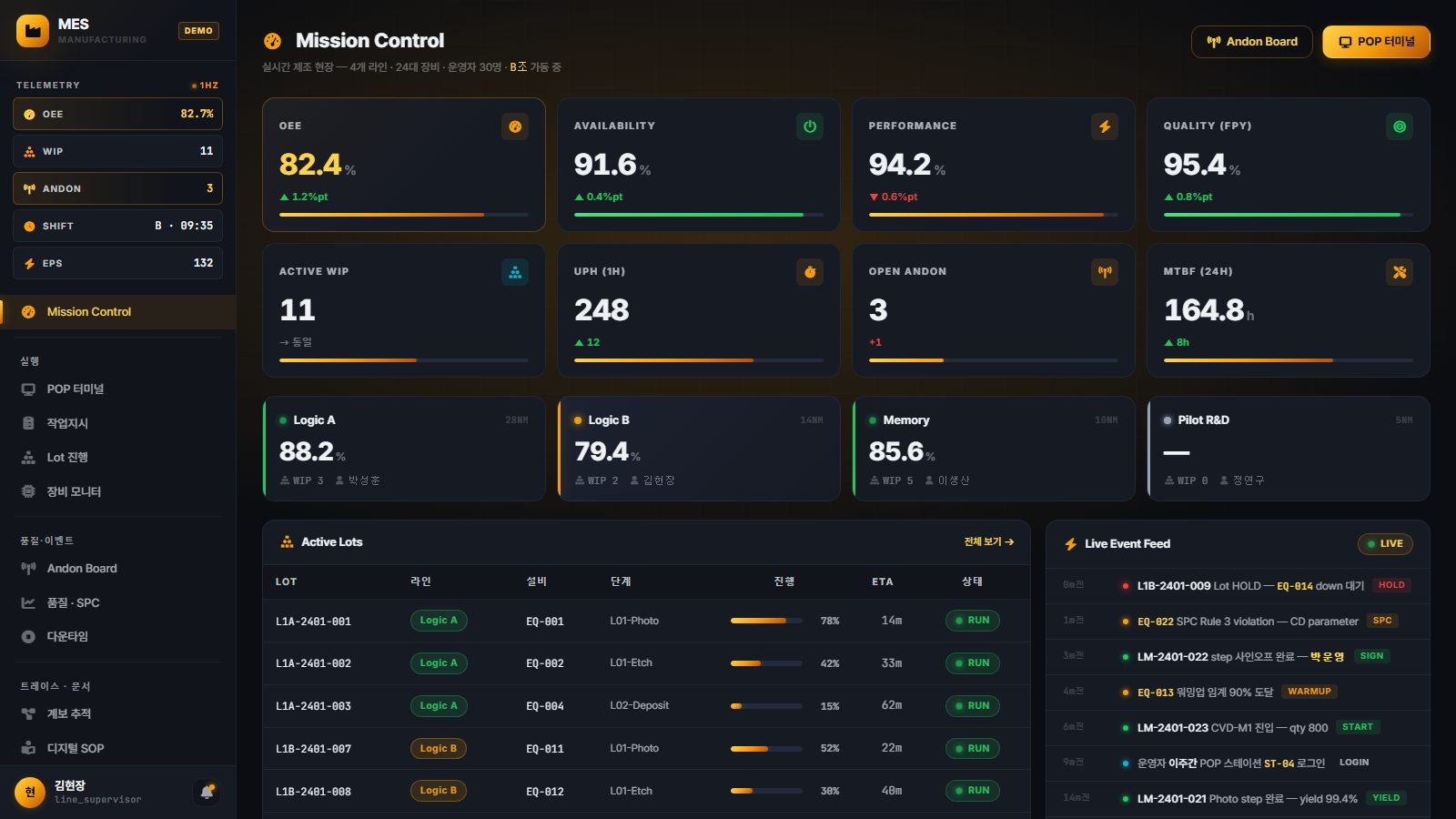Image resolution: width=1456 pixels, height=819 pixels.
Task: Click the target icon on Quality (FPY) card
Action: click(1400, 126)
